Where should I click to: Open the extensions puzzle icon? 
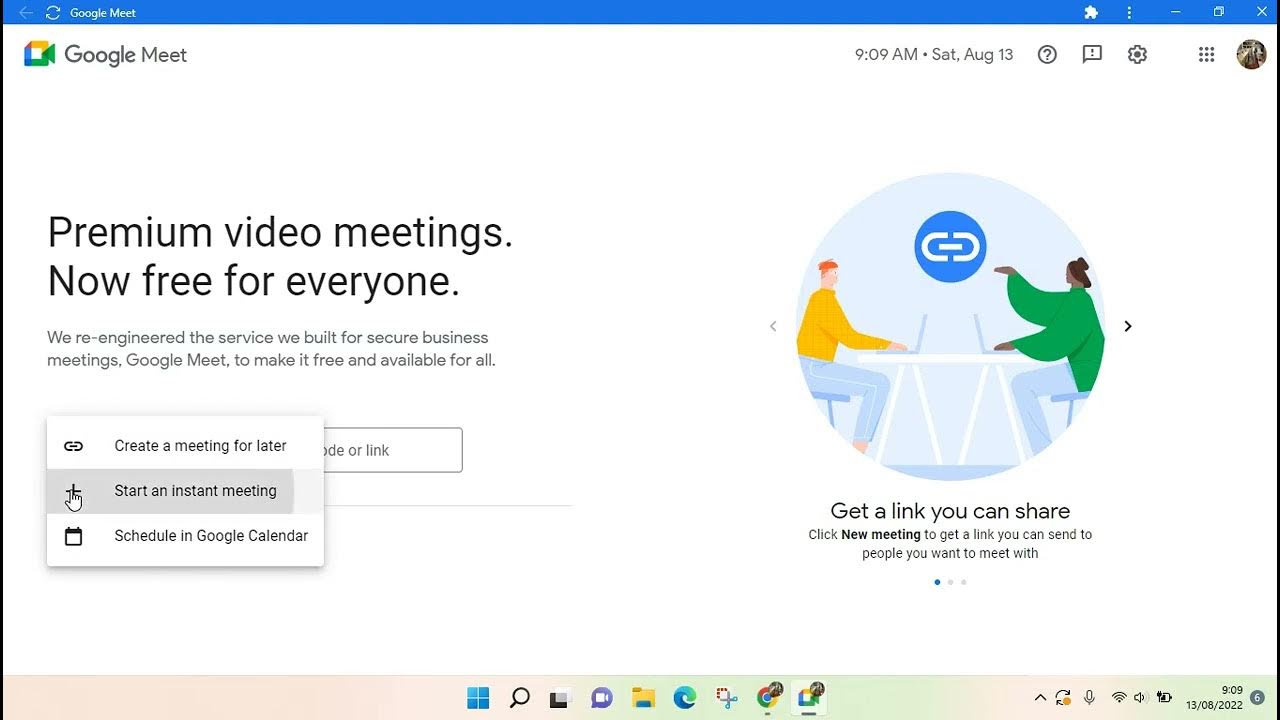[x=1091, y=13]
